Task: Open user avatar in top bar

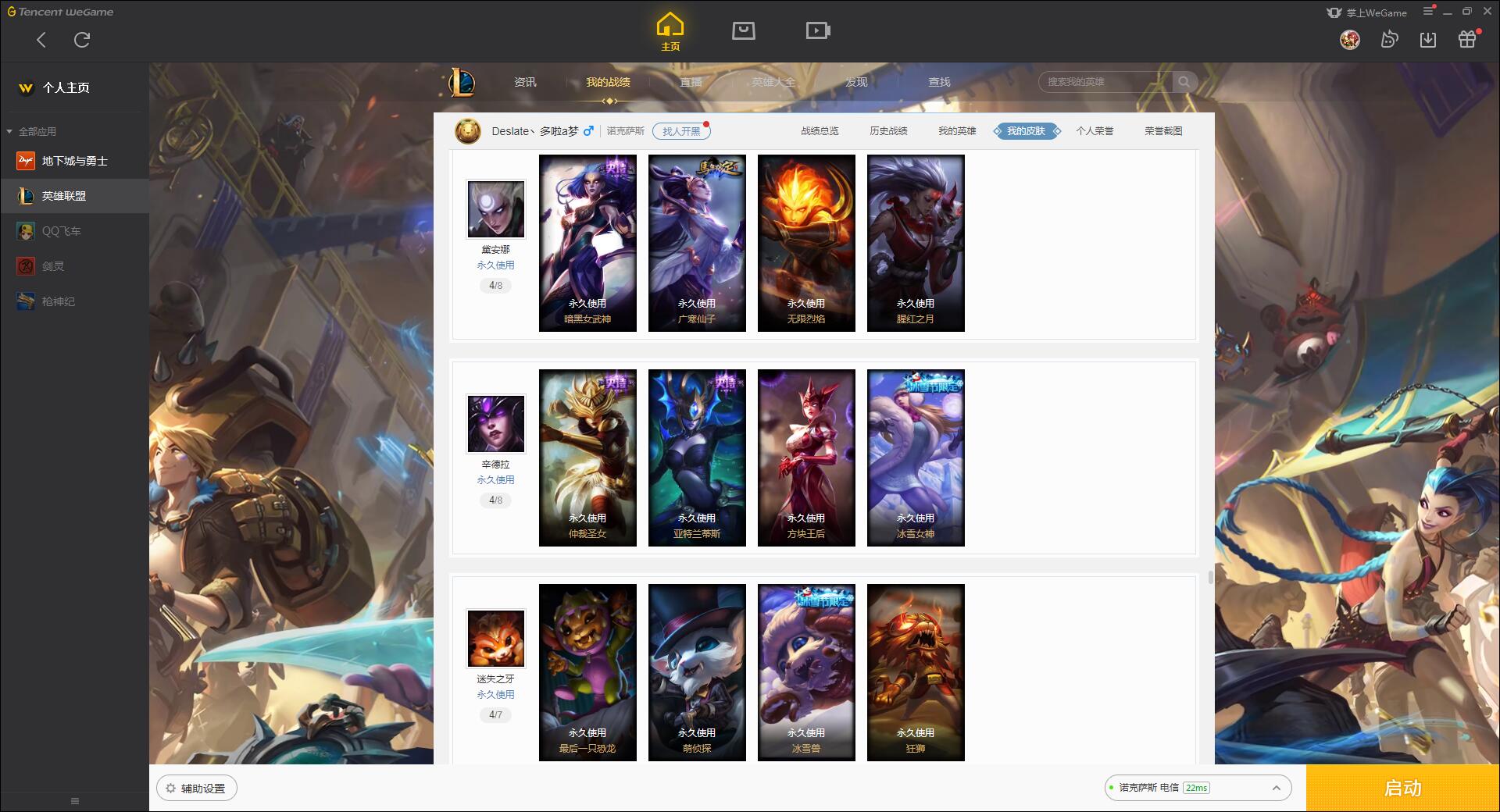Action: click(x=1350, y=39)
